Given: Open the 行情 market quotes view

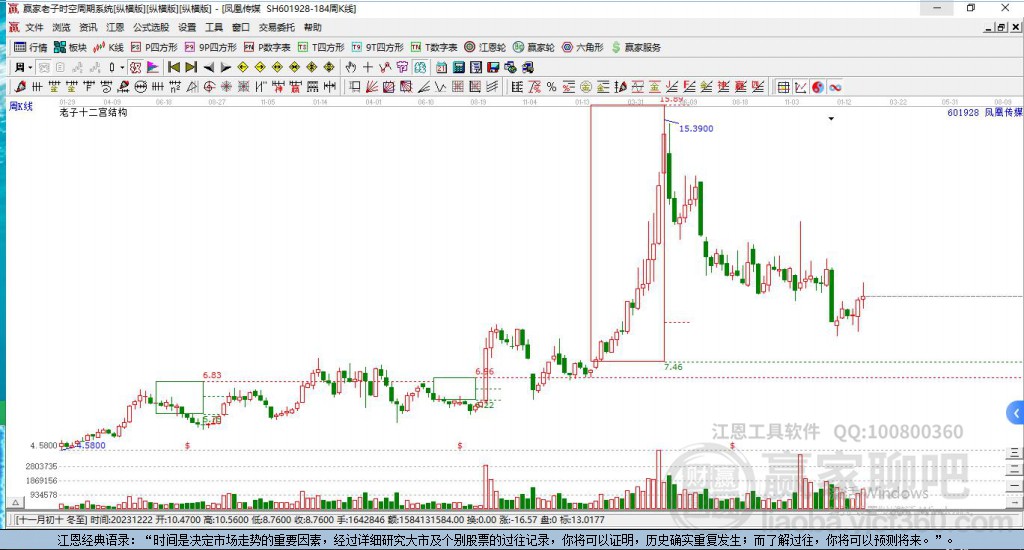Looking at the screenshot, I should 31,47.
